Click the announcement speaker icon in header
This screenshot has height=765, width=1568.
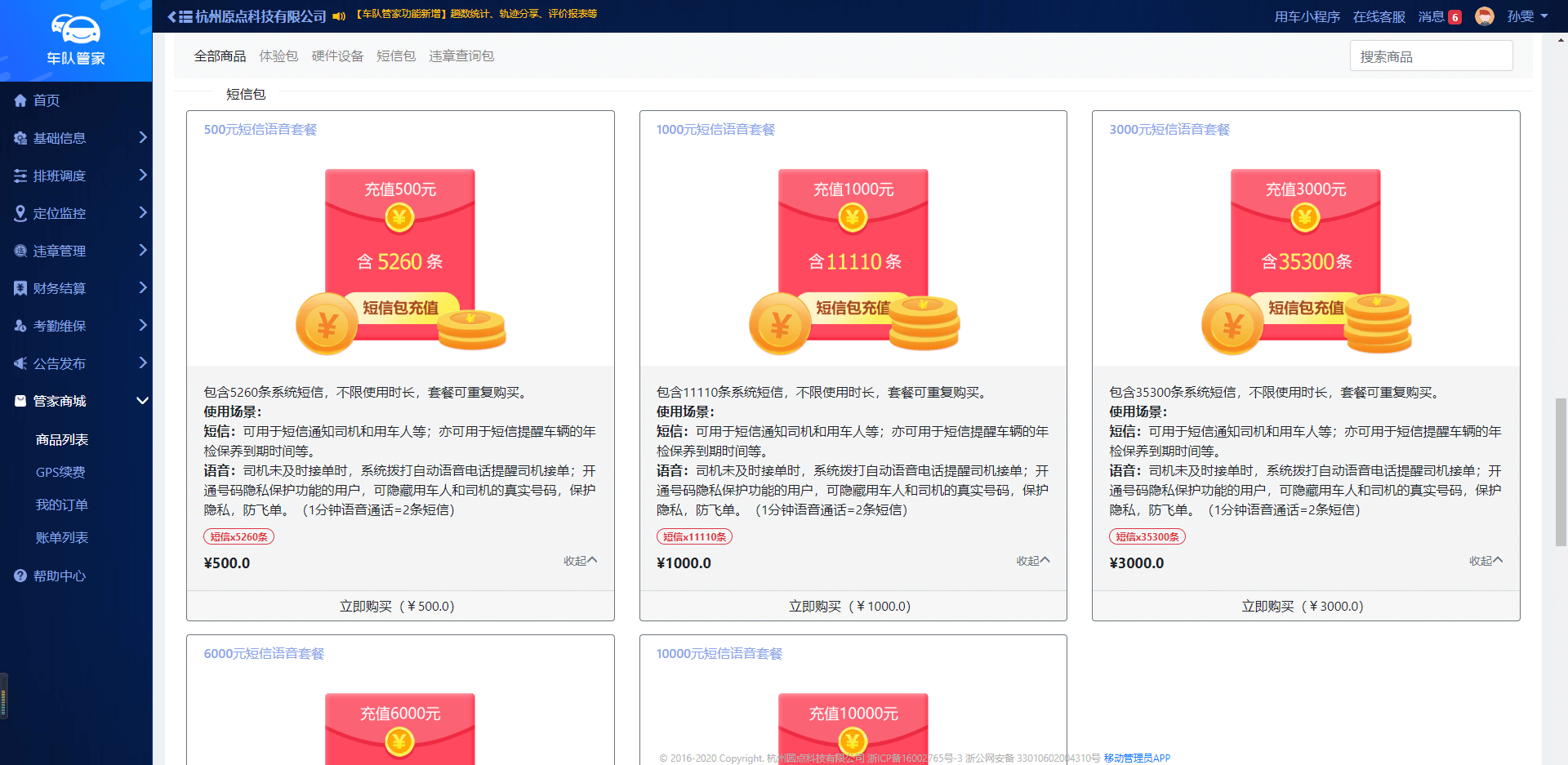click(339, 16)
